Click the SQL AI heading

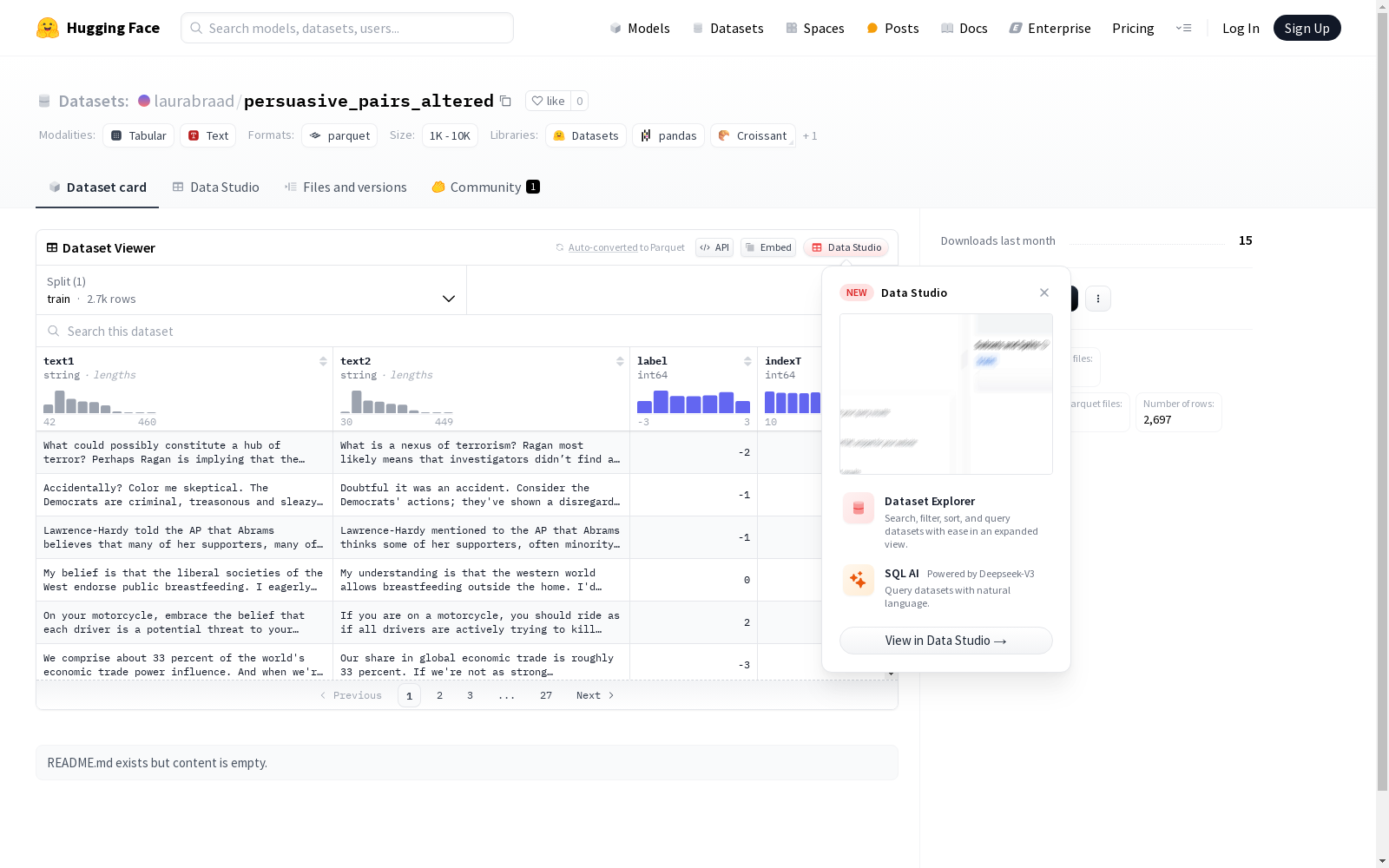click(902, 573)
